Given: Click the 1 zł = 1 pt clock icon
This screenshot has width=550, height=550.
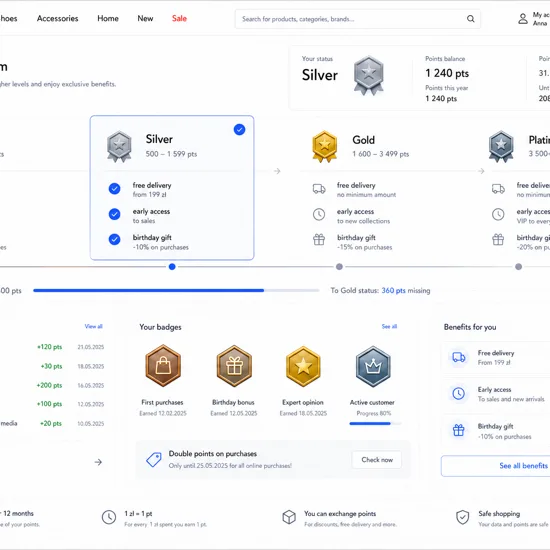Looking at the screenshot, I should [x=109, y=517].
